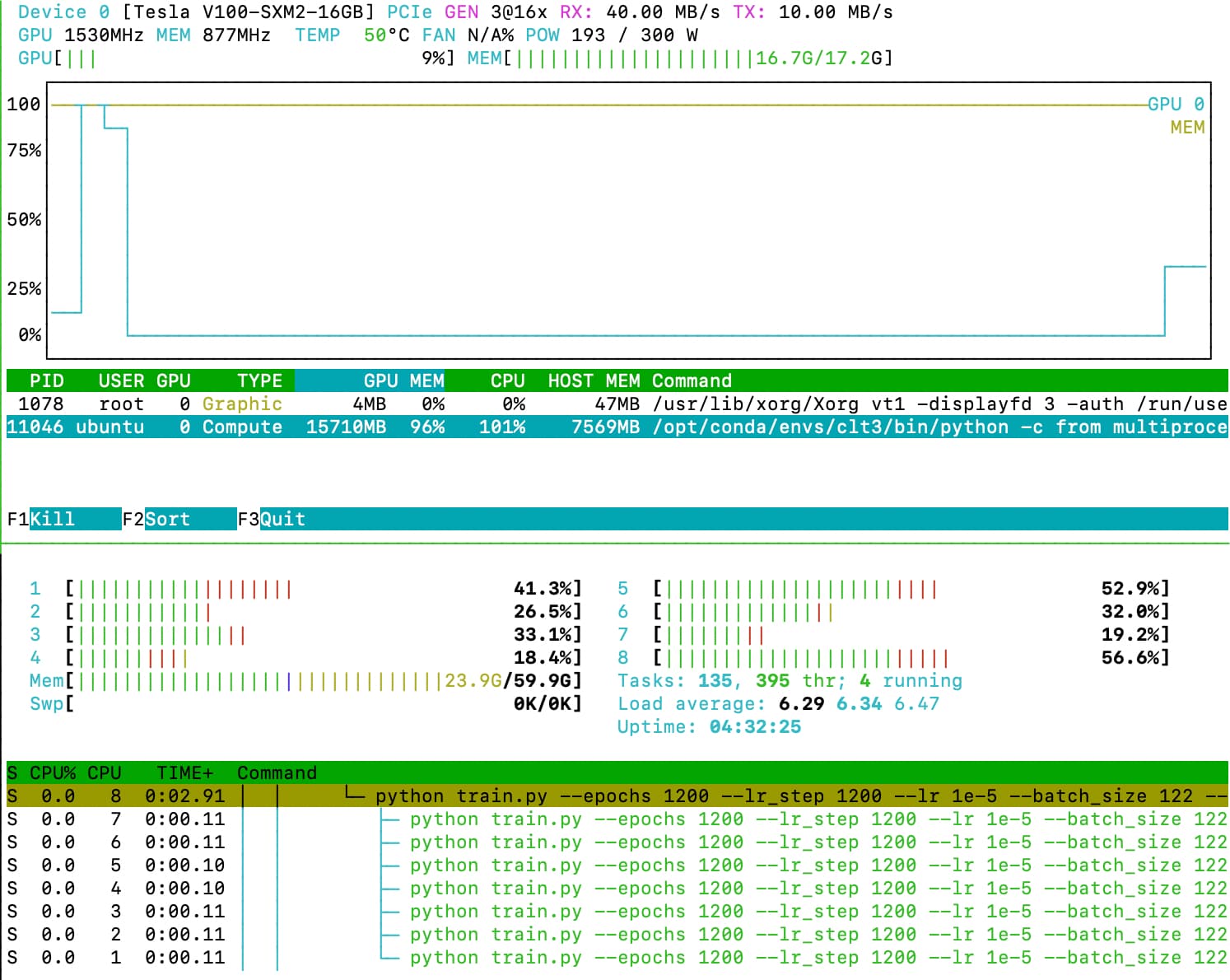The width and height of the screenshot is (1230, 980).
Task: Click the CPU% column header in htop
Action: click(x=52, y=772)
